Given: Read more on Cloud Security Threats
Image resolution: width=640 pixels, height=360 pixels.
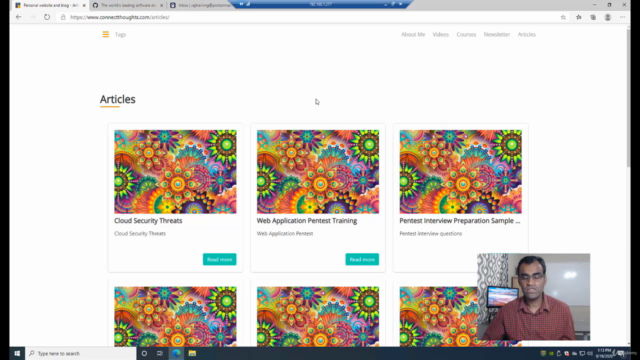Looking at the screenshot, I should (x=220, y=259).
